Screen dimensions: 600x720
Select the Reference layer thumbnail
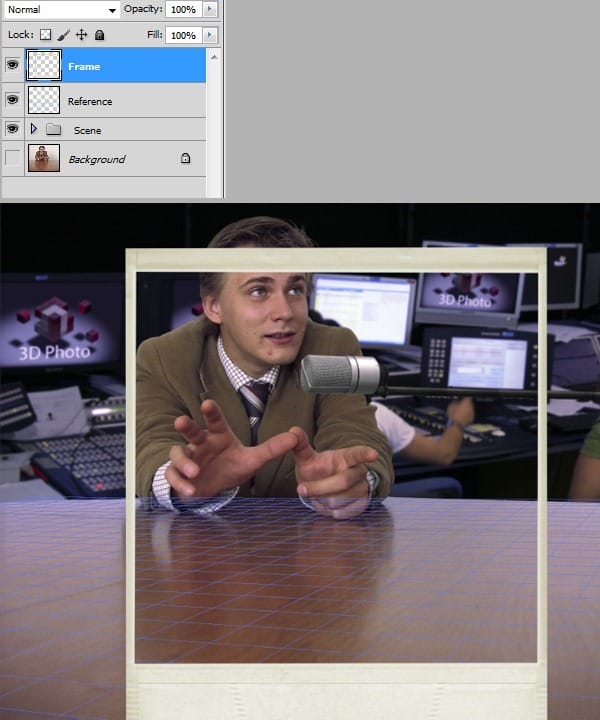(x=44, y=100)
